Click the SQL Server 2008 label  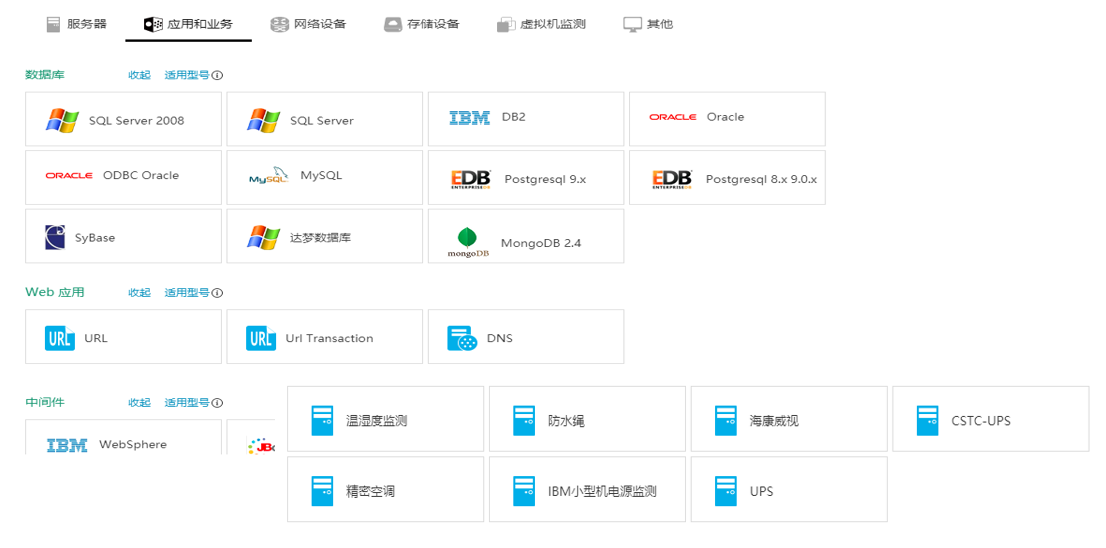pyautogui.click(x=137, y=121)
